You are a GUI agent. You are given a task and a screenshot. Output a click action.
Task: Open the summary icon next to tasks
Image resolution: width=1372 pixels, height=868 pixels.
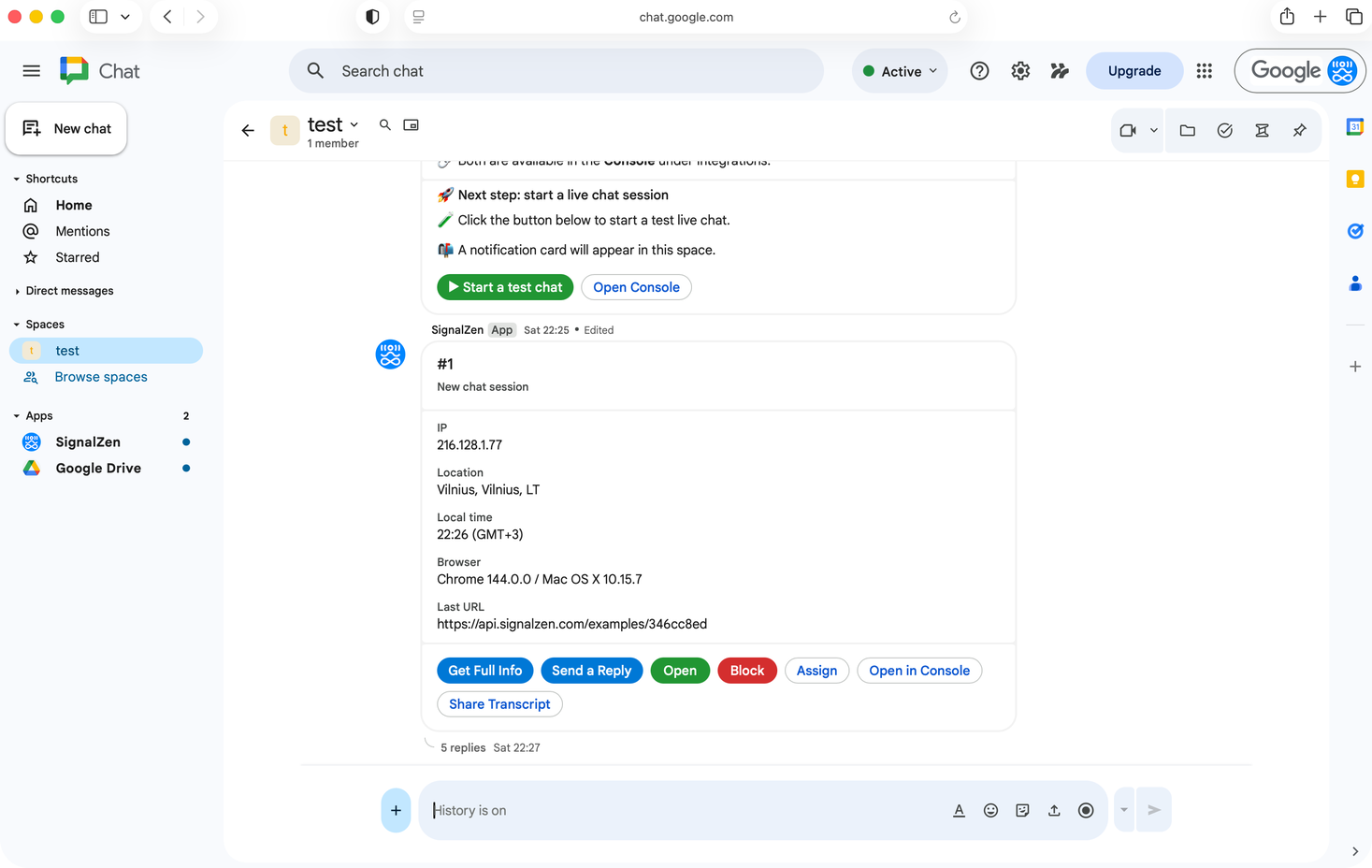1263,131
